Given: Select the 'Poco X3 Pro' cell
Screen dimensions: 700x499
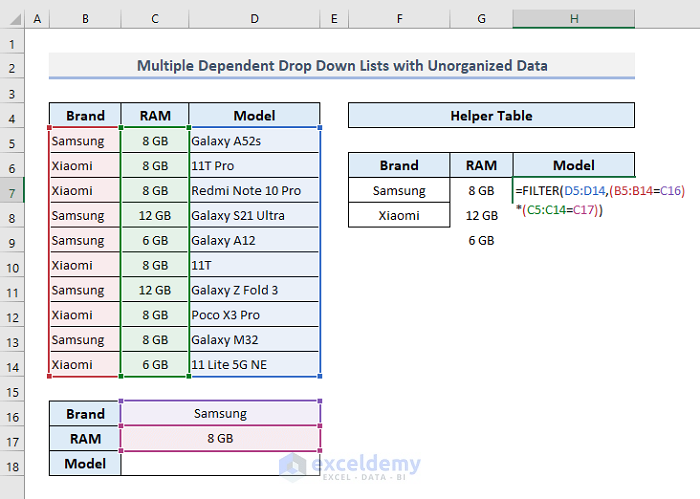Looking at the screenshot, I should 254,315.
